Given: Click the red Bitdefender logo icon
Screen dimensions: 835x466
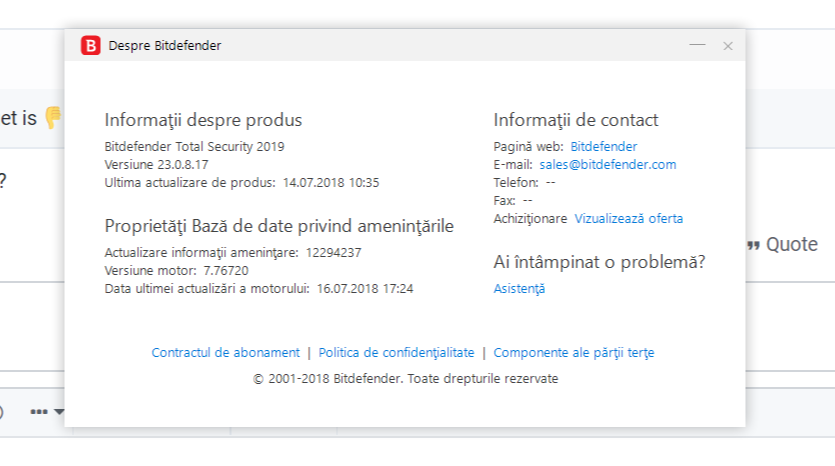Looking at the screenshot, I should coord(90,45).
